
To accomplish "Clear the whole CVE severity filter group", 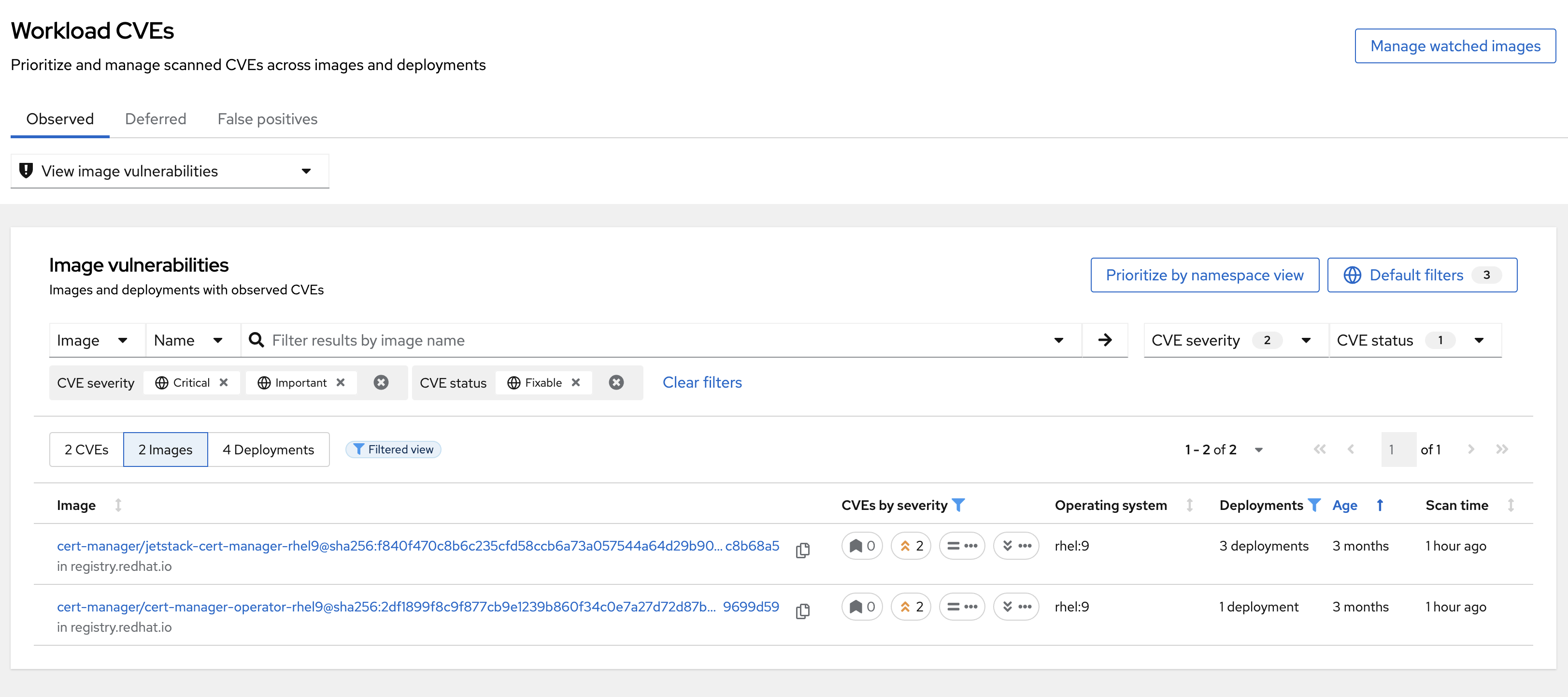I will (381, 383).
